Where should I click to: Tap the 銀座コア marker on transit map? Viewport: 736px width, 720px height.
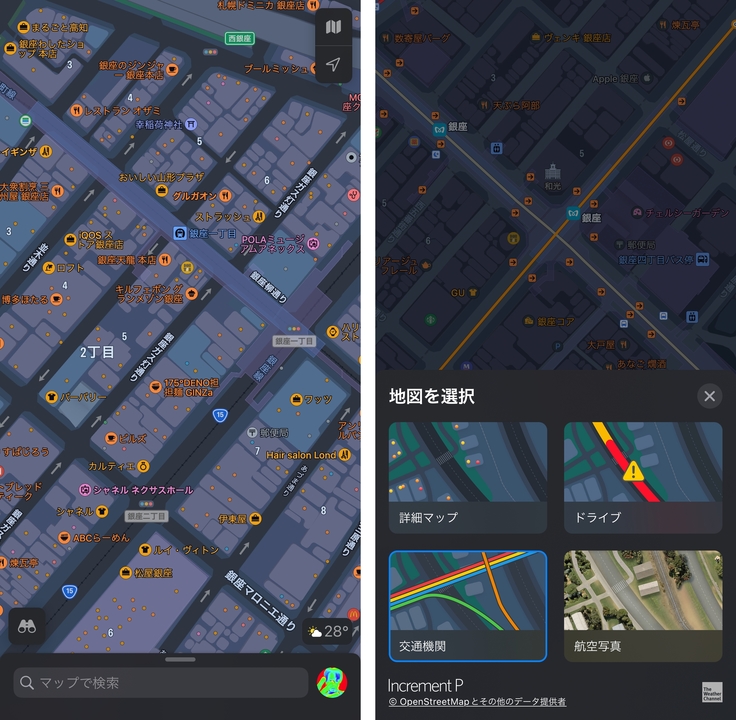529,322
